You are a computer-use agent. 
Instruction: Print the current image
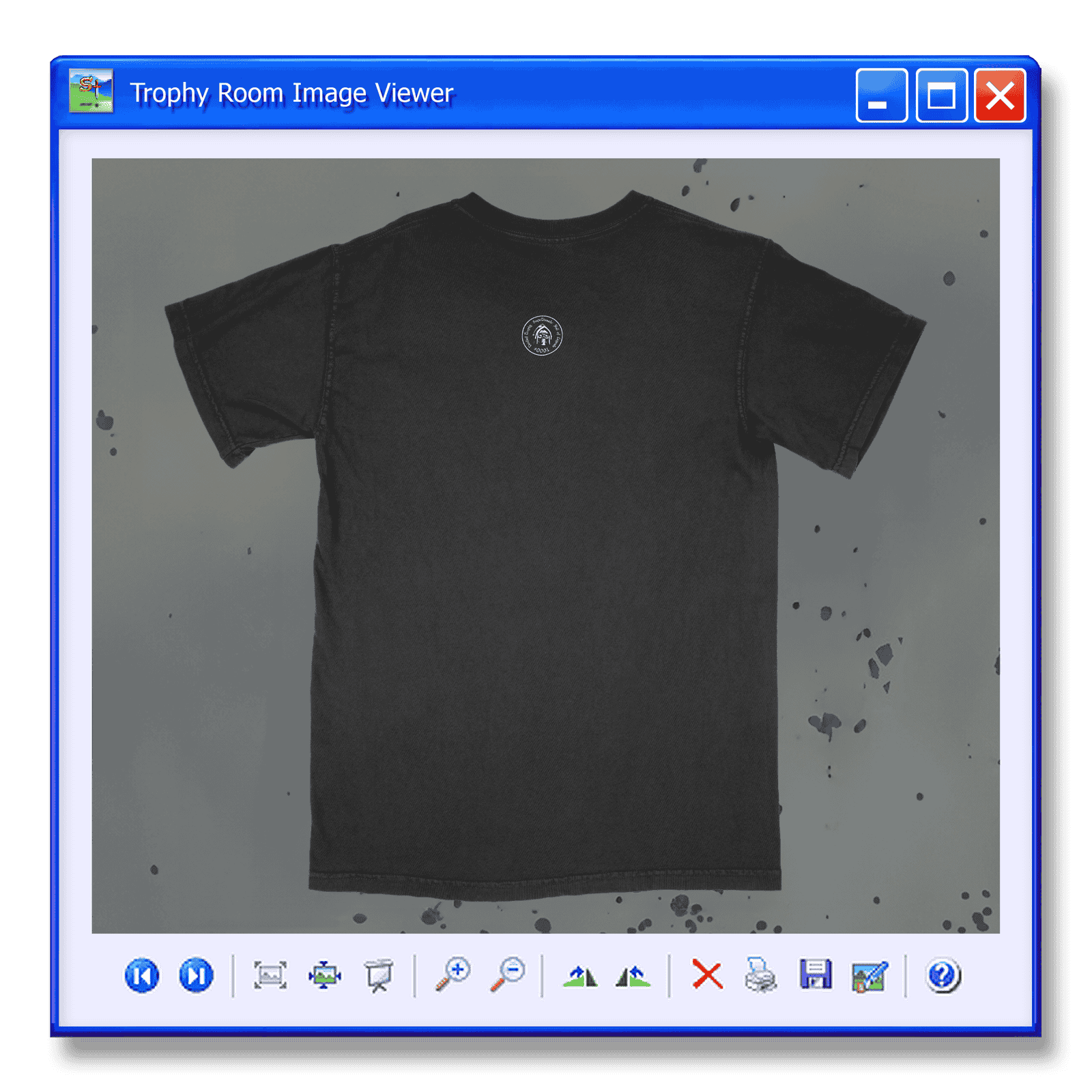pyautogui.click(x=760, y=975)
